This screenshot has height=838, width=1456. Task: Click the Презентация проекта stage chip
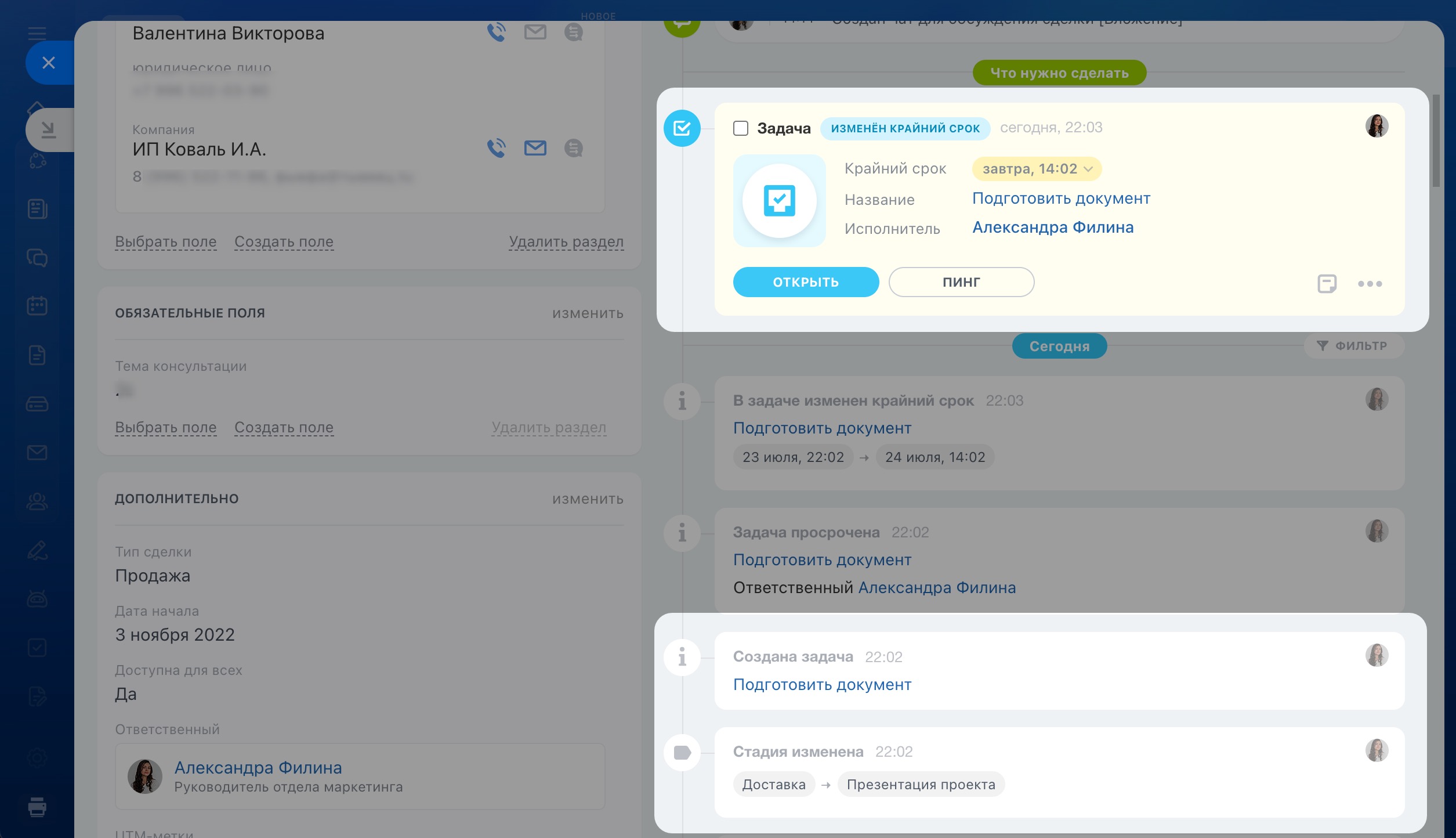[x=921, y=785]
